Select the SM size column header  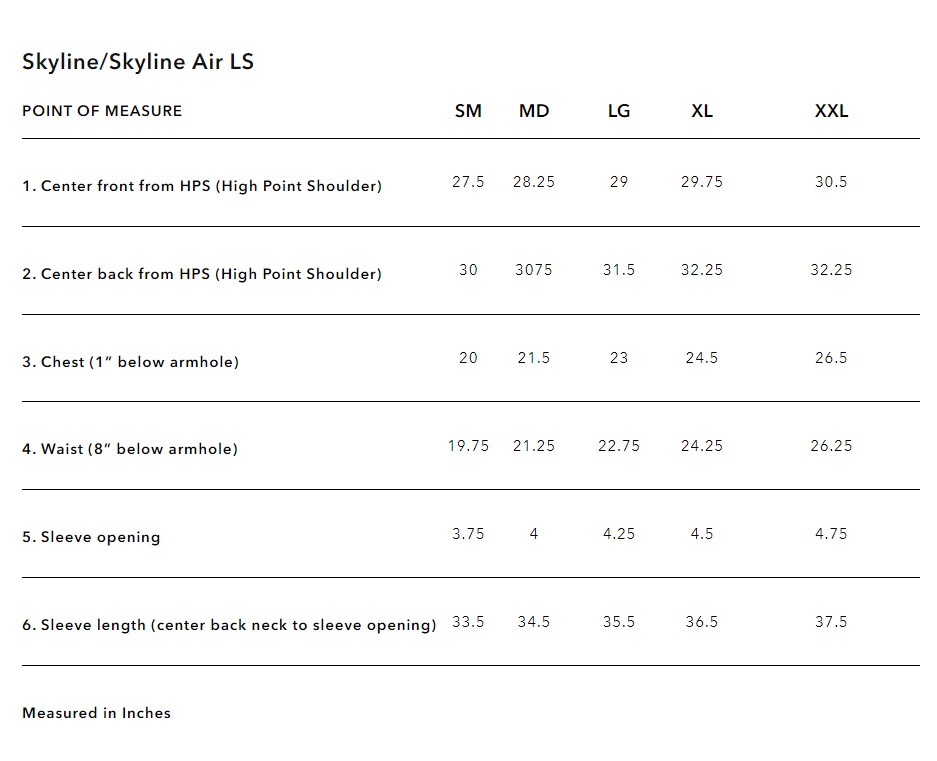(x=468, y=111)
